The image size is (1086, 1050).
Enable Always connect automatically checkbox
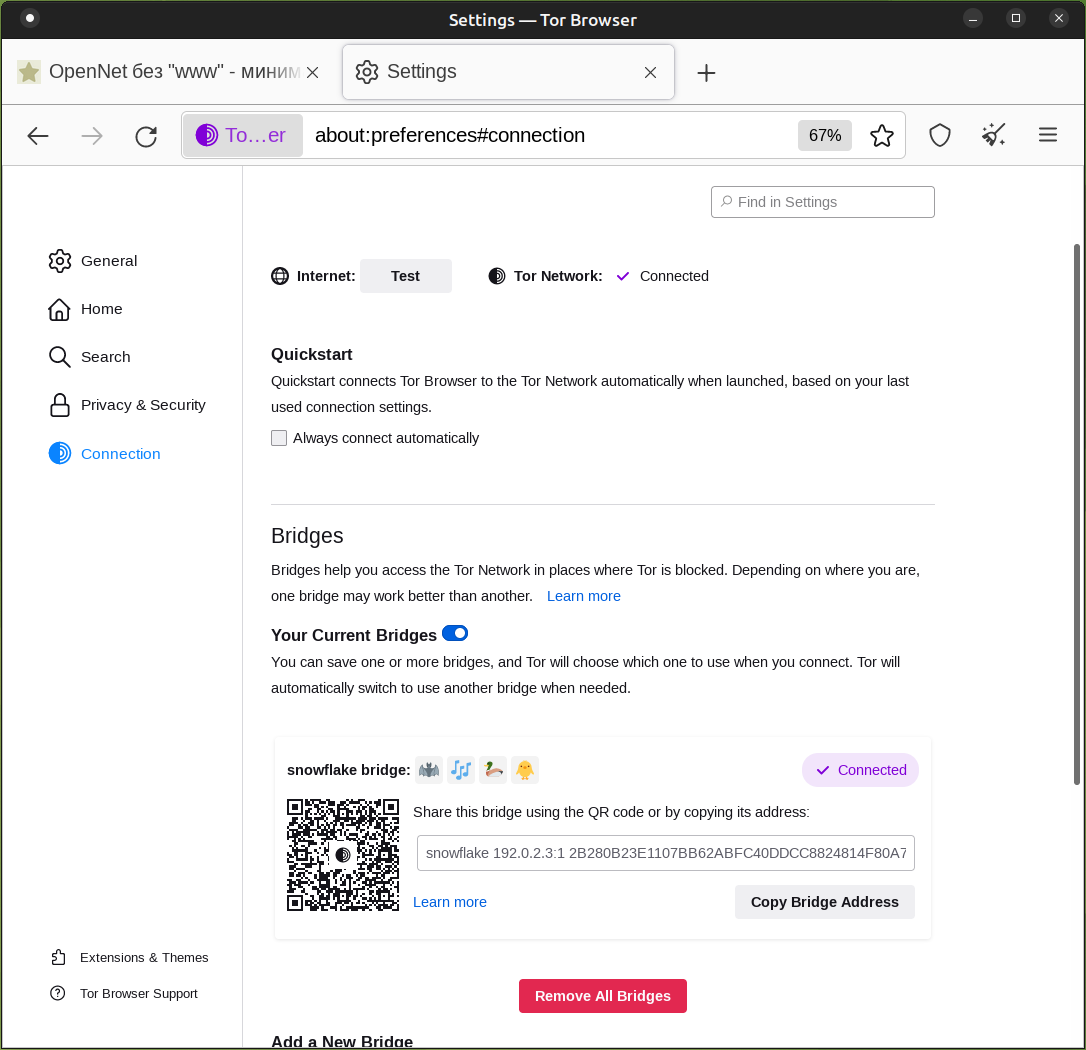(x=279, y=438)
